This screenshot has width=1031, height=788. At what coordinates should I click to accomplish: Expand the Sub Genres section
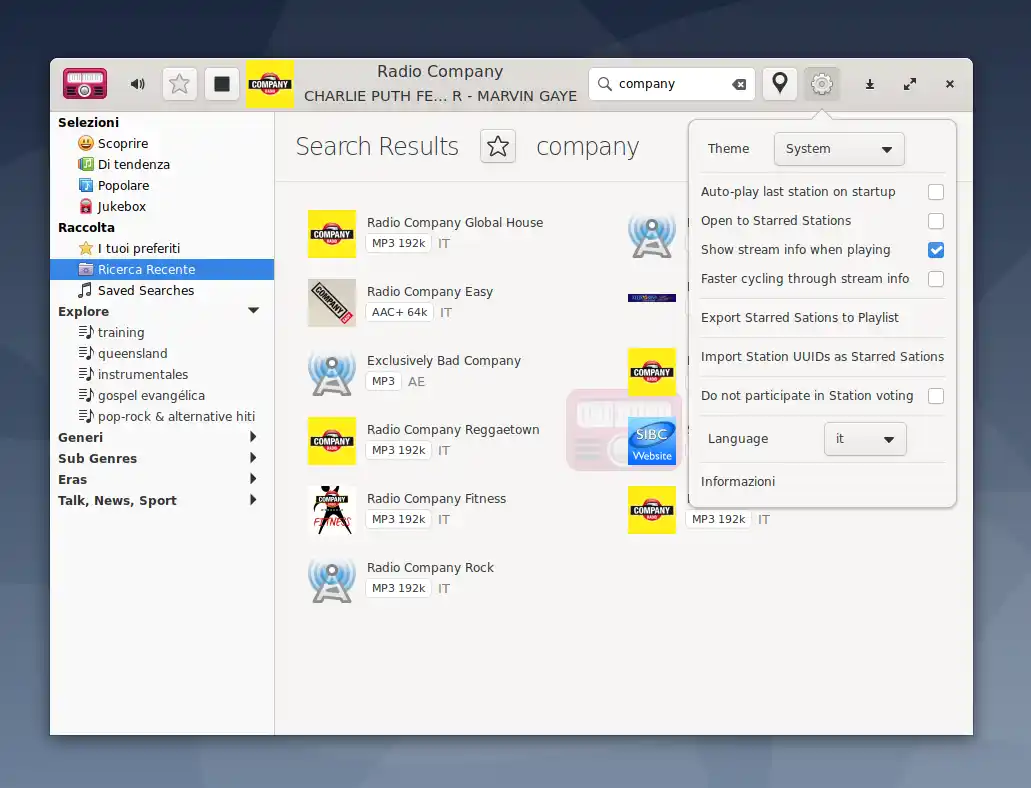tap(253, 458)
